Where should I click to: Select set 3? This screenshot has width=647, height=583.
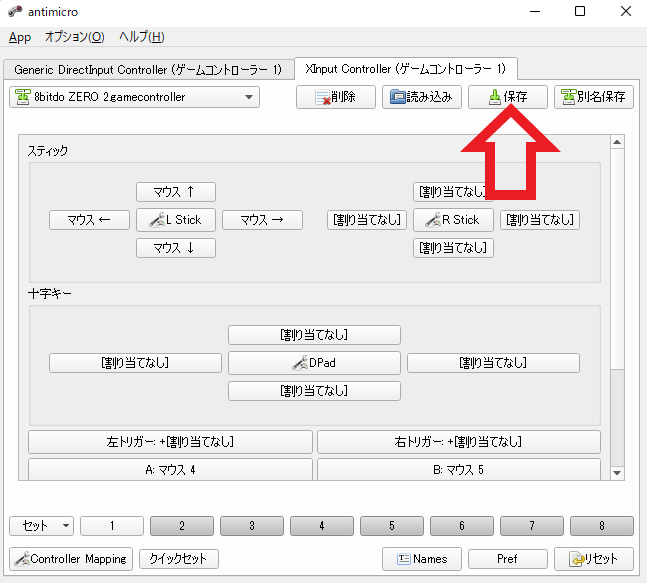(x=252, y=526)
